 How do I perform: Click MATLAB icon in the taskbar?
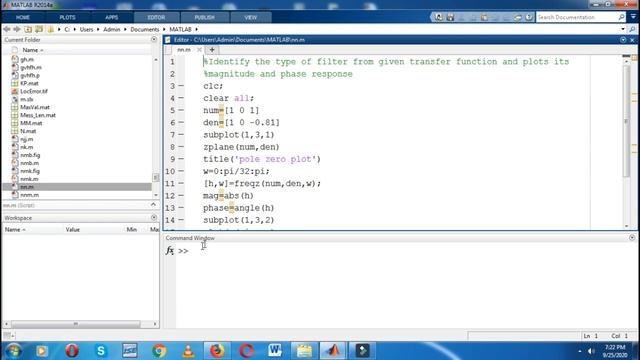coord(333,351)
